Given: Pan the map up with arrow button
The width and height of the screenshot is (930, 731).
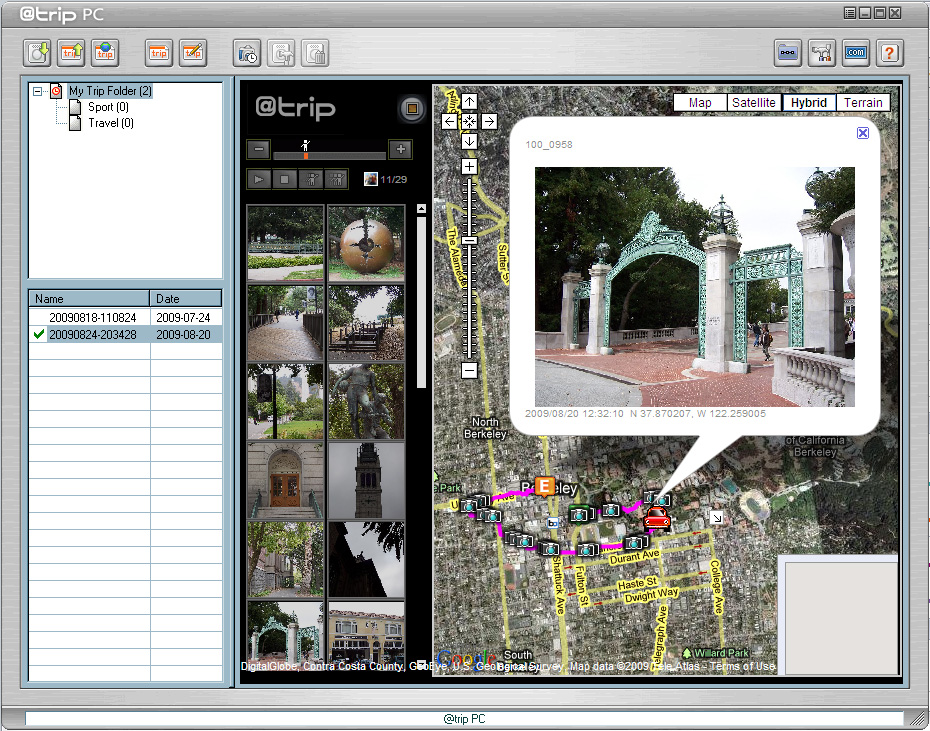Looking at the screenshot, I should [469, 101].
